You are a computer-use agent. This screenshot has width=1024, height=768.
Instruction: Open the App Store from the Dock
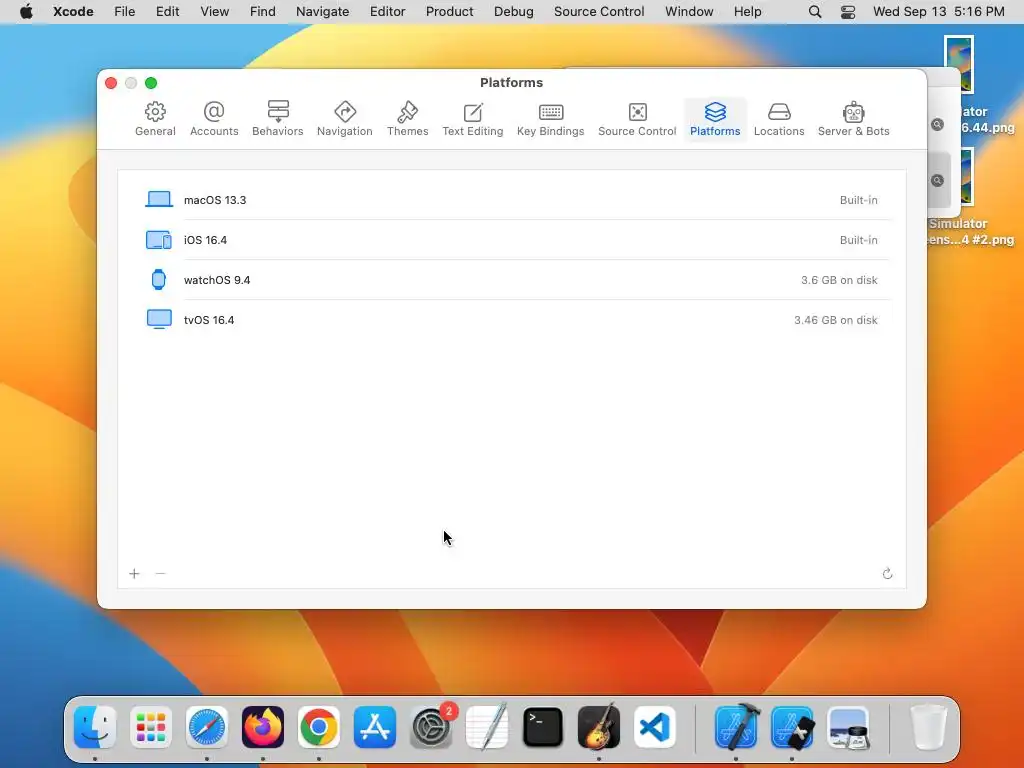pos(375,727)
